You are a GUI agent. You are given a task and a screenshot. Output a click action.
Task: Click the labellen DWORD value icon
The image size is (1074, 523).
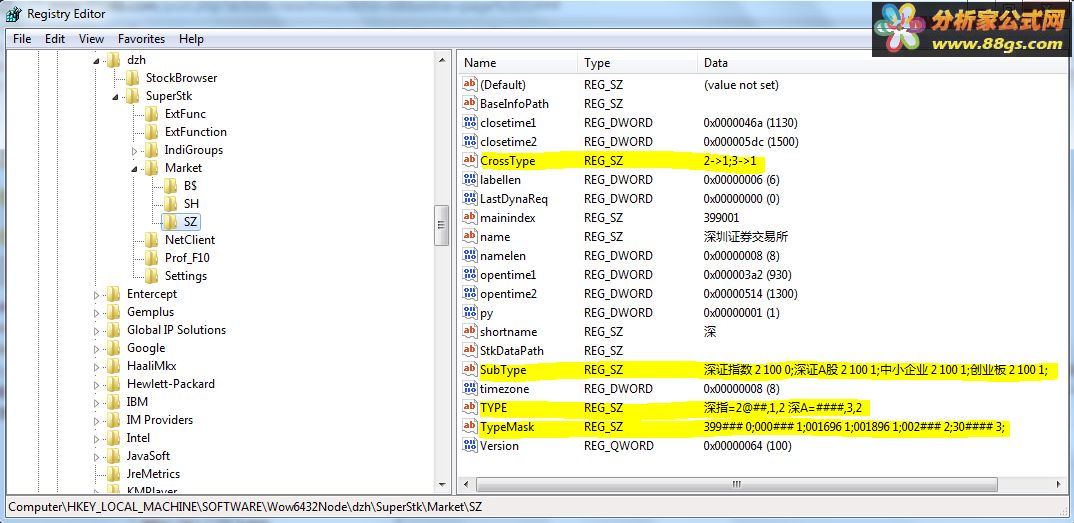click(x=470, y=180)
